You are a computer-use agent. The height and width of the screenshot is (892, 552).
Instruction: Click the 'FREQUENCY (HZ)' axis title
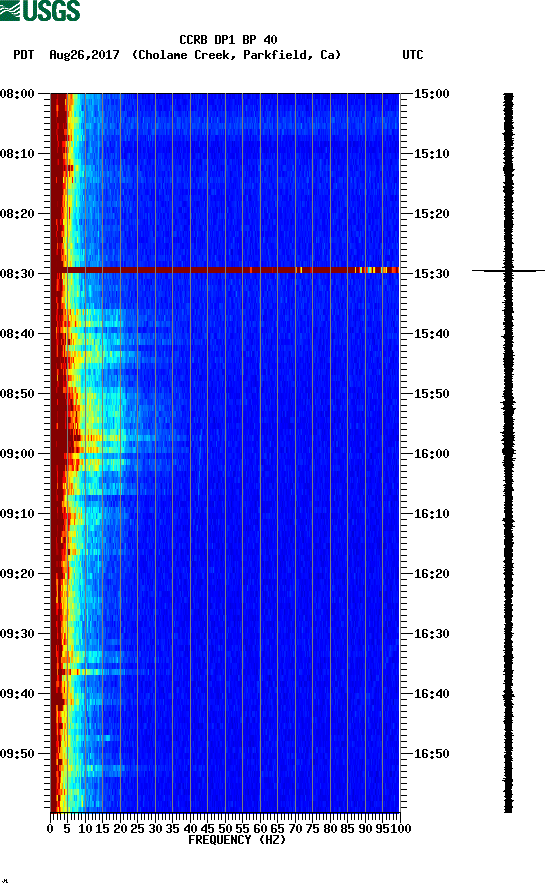(x=237, y=840)
